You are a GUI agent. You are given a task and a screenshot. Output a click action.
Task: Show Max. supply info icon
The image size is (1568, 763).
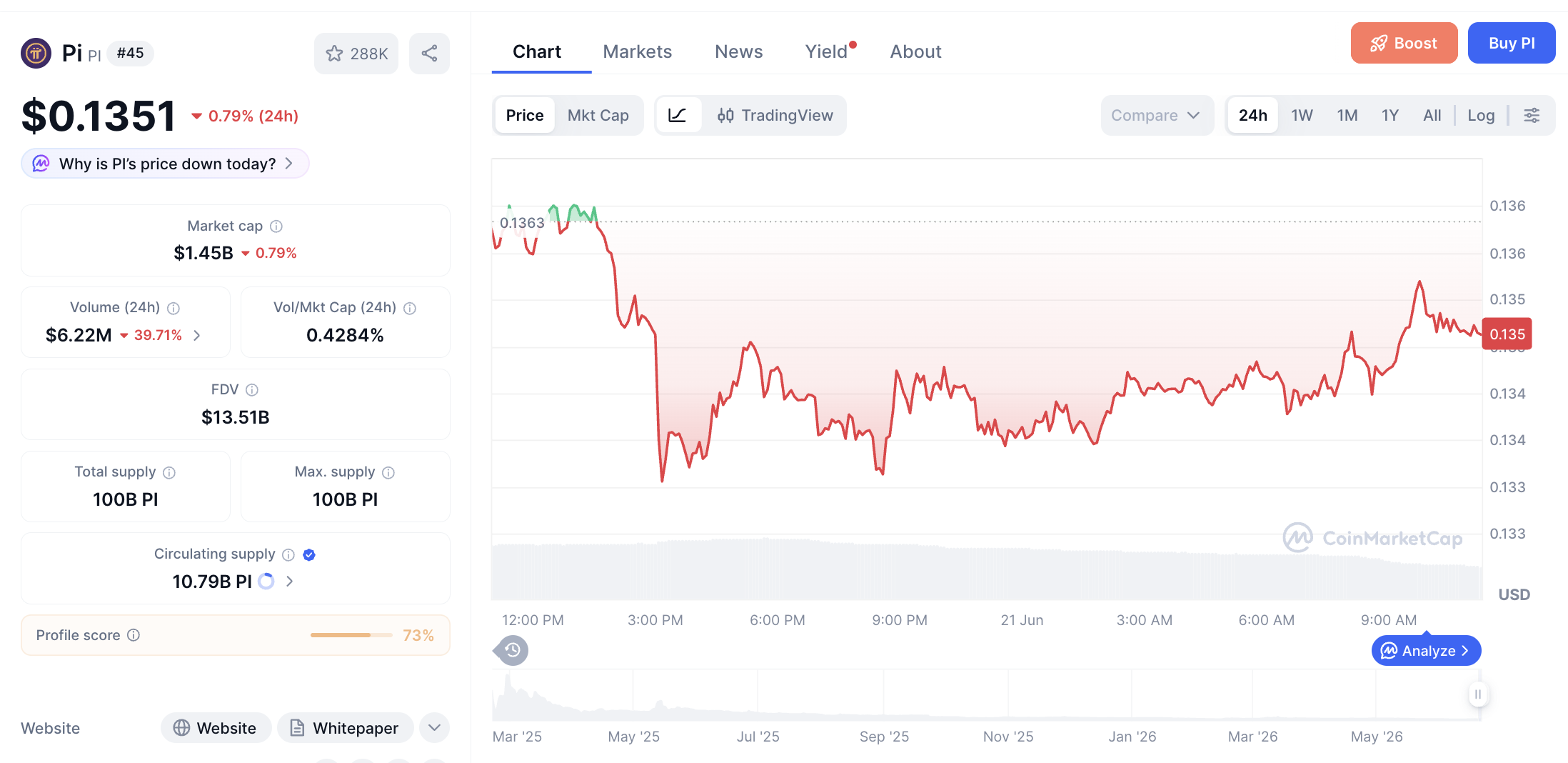coord(388,472)
